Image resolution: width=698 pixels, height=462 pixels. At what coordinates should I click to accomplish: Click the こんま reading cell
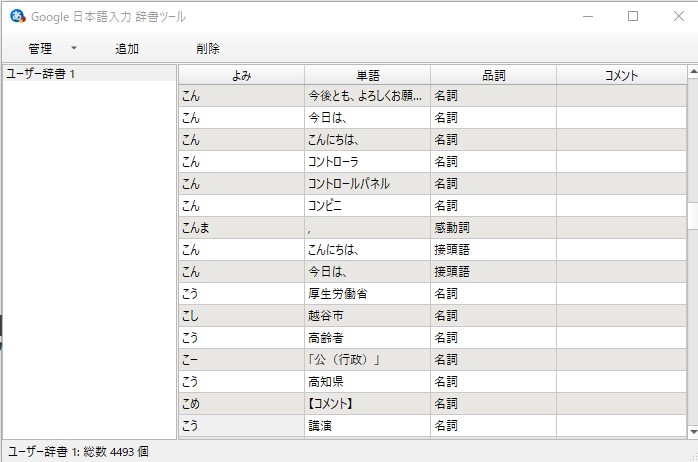pos(241,228)
